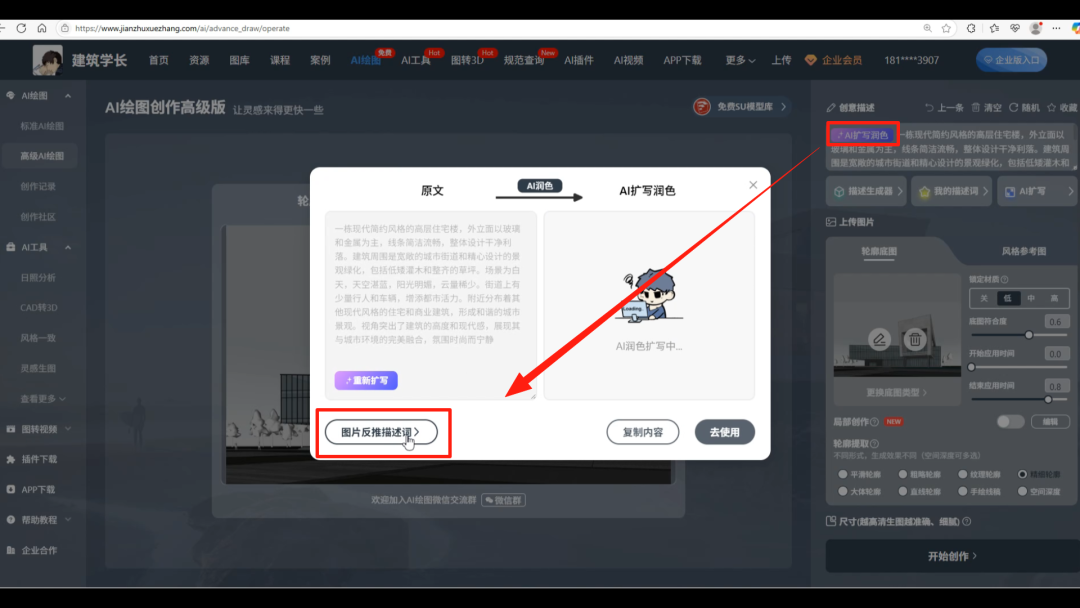Expand 帮助教程 sidebar section
The image size is (1080, 608).
click(68, 520)
